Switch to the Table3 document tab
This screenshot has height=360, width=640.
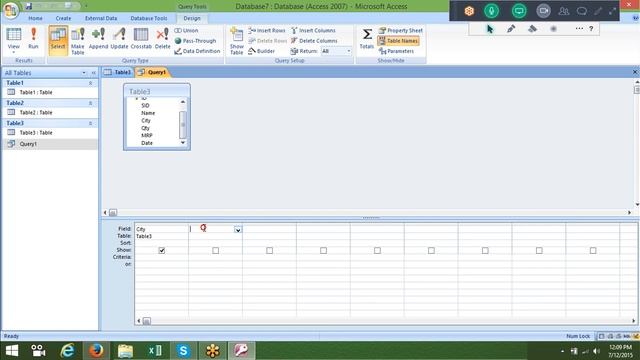[x=118, y=72]
